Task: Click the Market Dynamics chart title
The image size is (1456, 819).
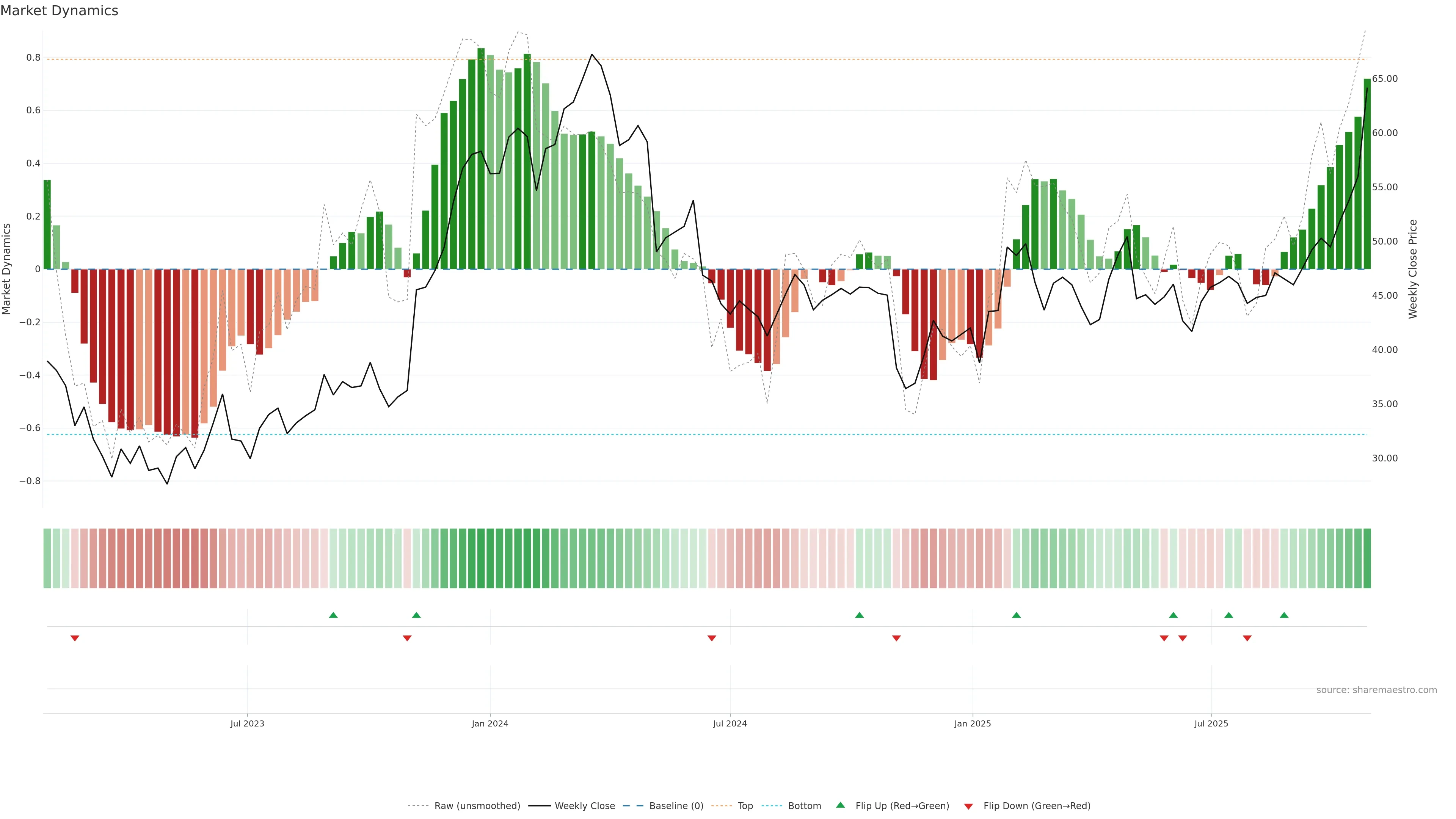Action: pyautogui.click(x=60, y=11)
